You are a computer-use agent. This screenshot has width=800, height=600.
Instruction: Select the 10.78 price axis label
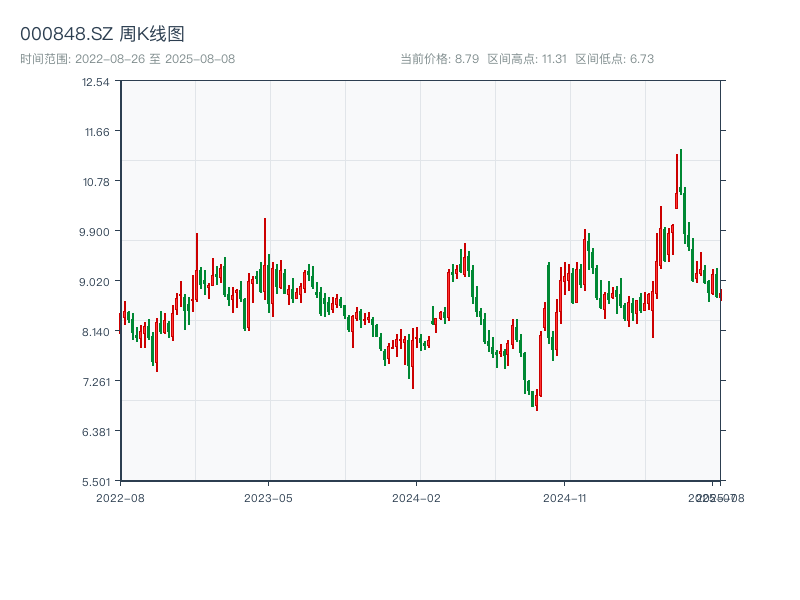coord(97,182)
